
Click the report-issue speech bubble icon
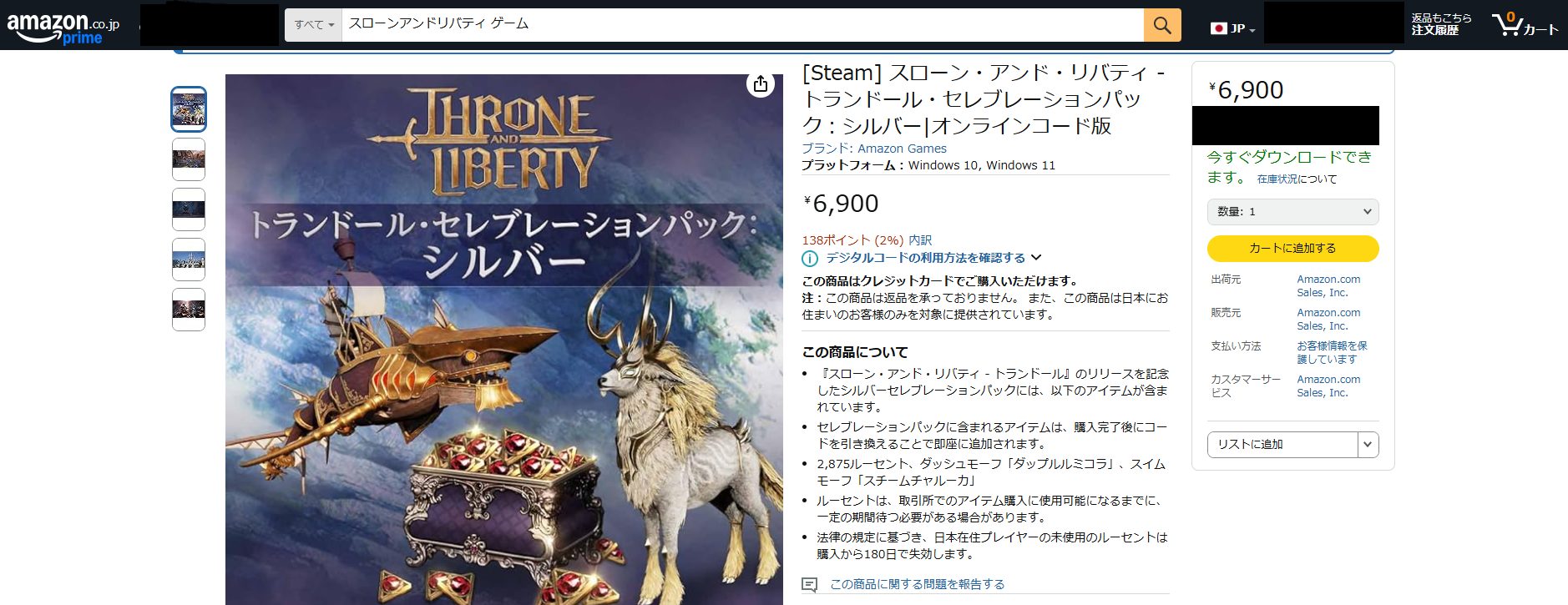pos(809,585)
